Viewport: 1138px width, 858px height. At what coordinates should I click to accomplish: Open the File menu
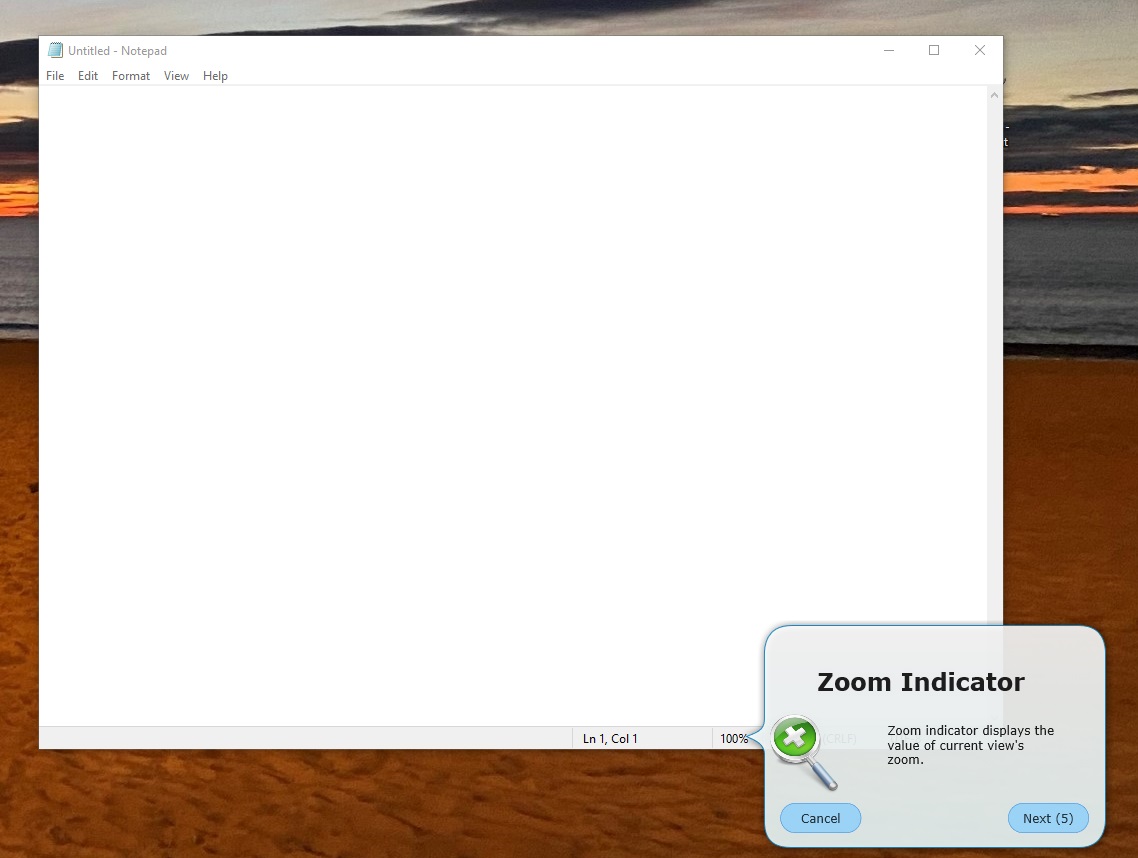[x=55, y=75]
